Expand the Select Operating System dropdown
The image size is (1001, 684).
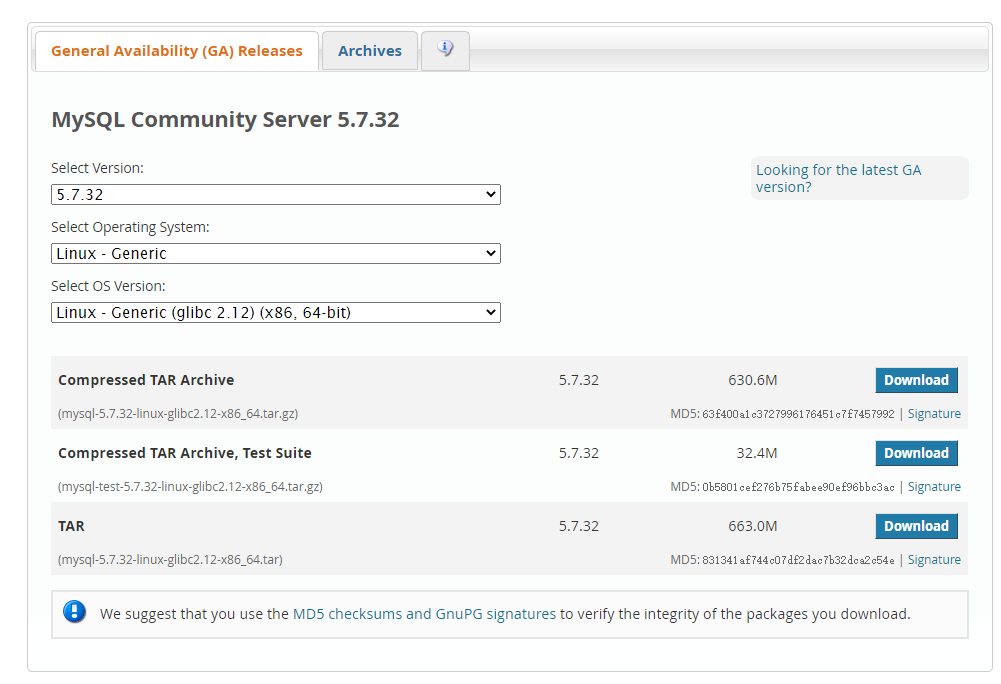coord(276,254)
